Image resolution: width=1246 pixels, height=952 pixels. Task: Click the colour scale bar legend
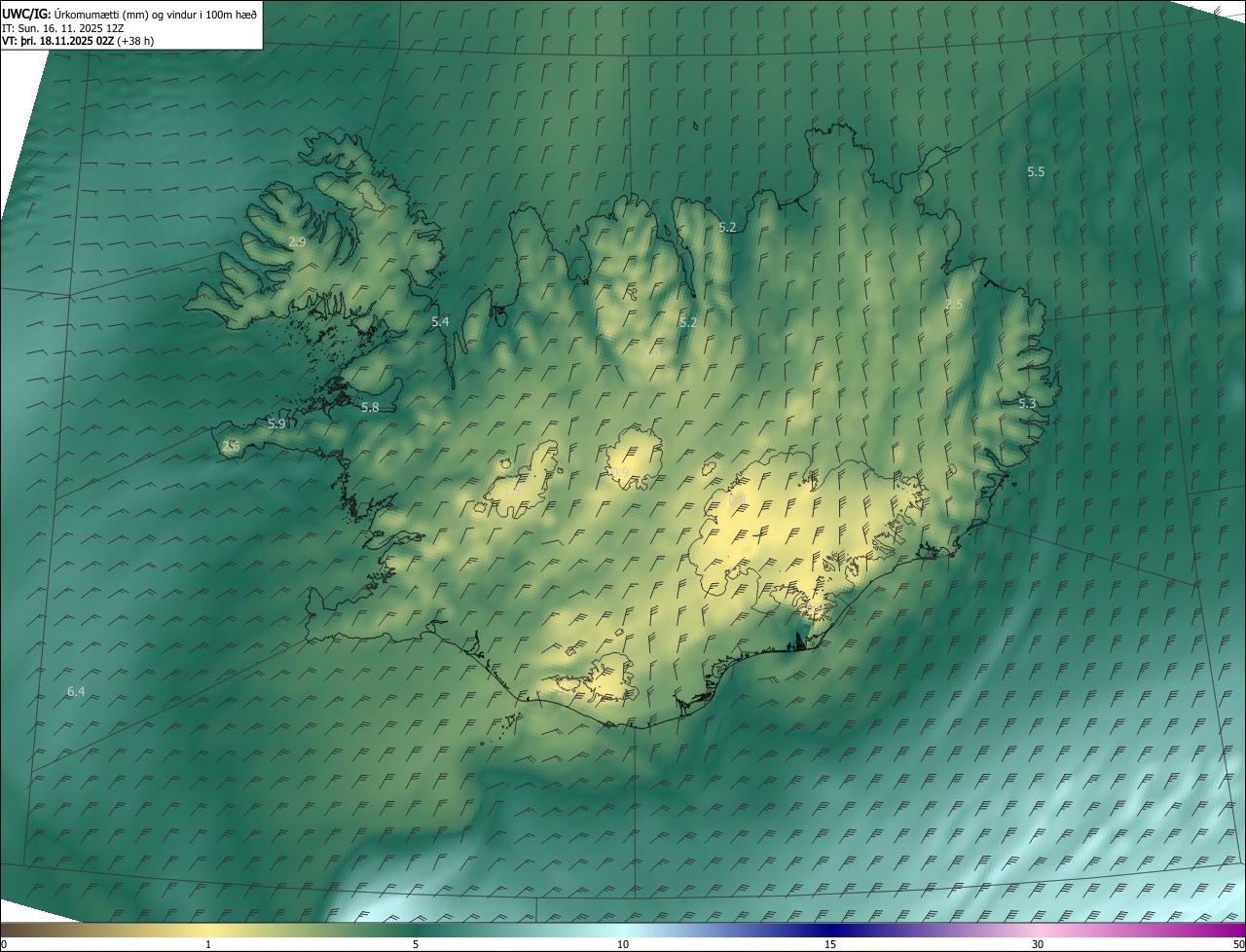623,930
